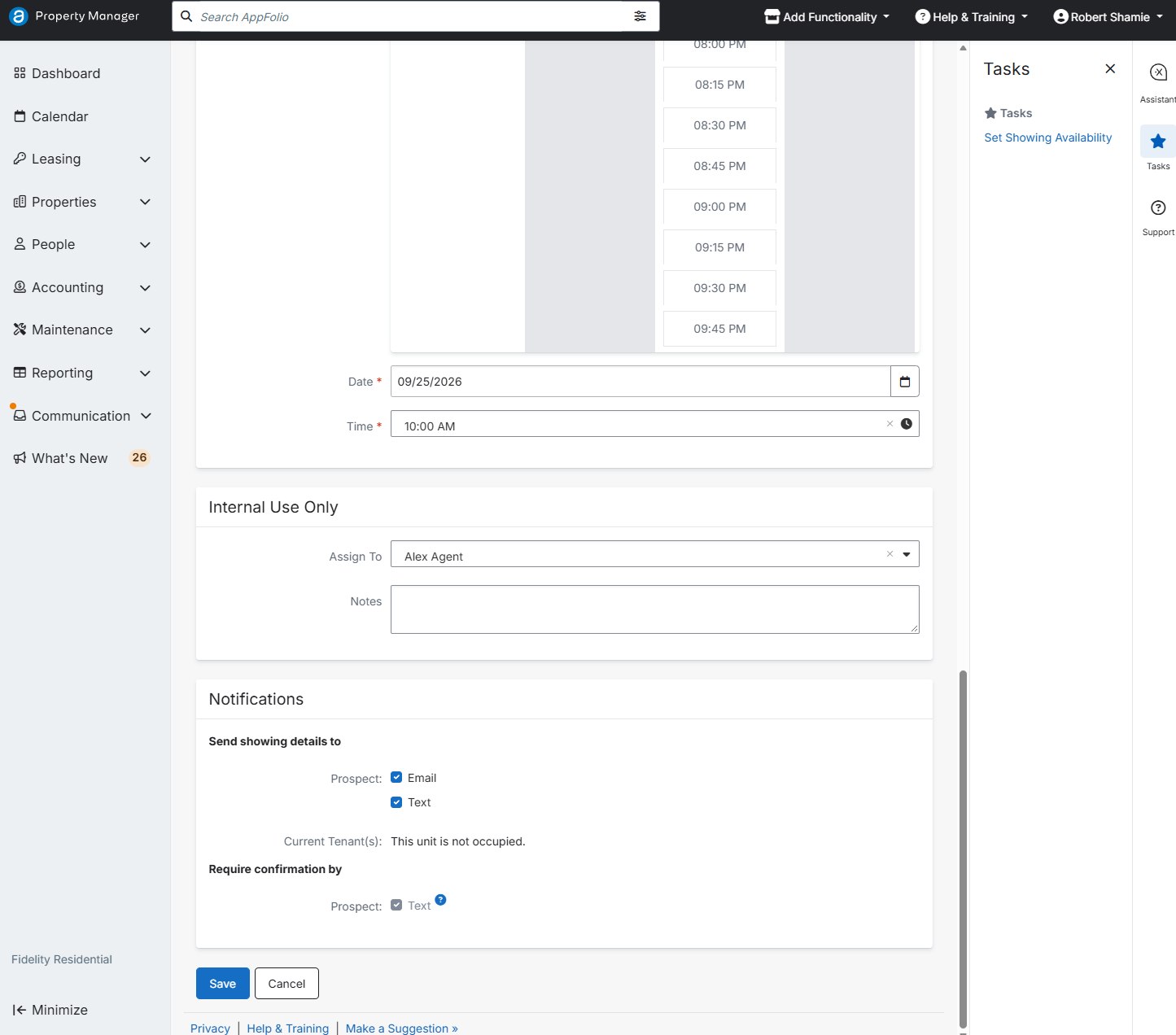The width and height of the screenshot is (1176, 1035).
Task: Open the Support help icon
Action: (x=1158, y=208)
